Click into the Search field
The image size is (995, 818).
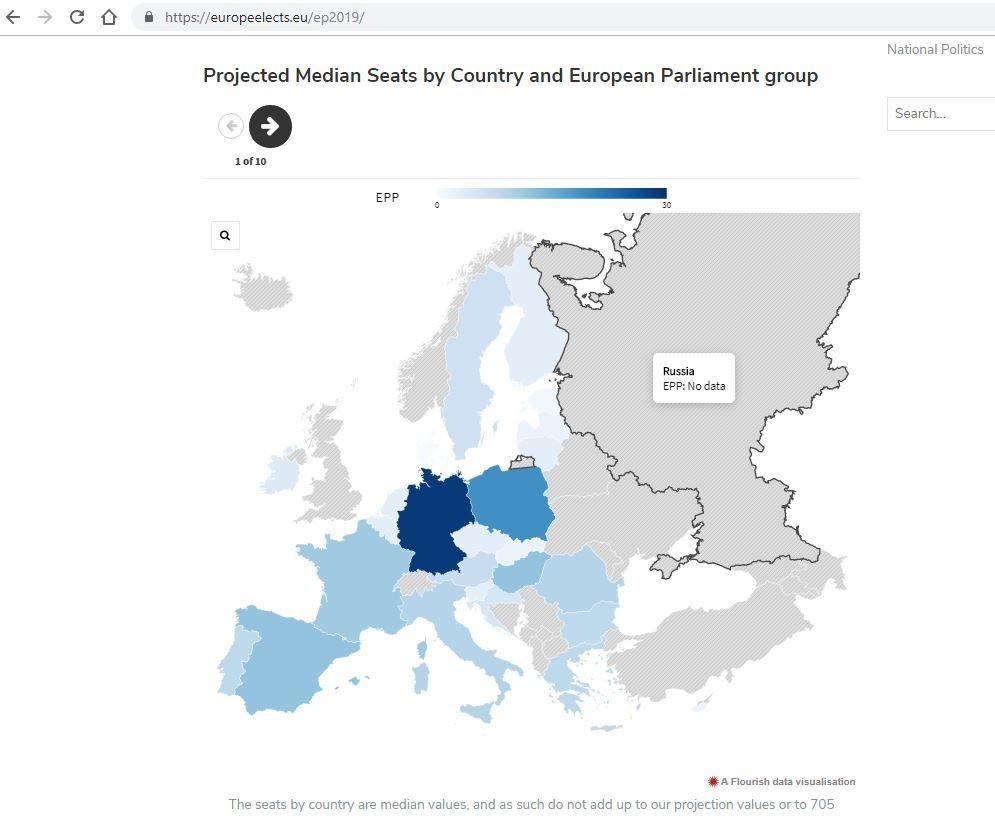(x=941, y=114)
